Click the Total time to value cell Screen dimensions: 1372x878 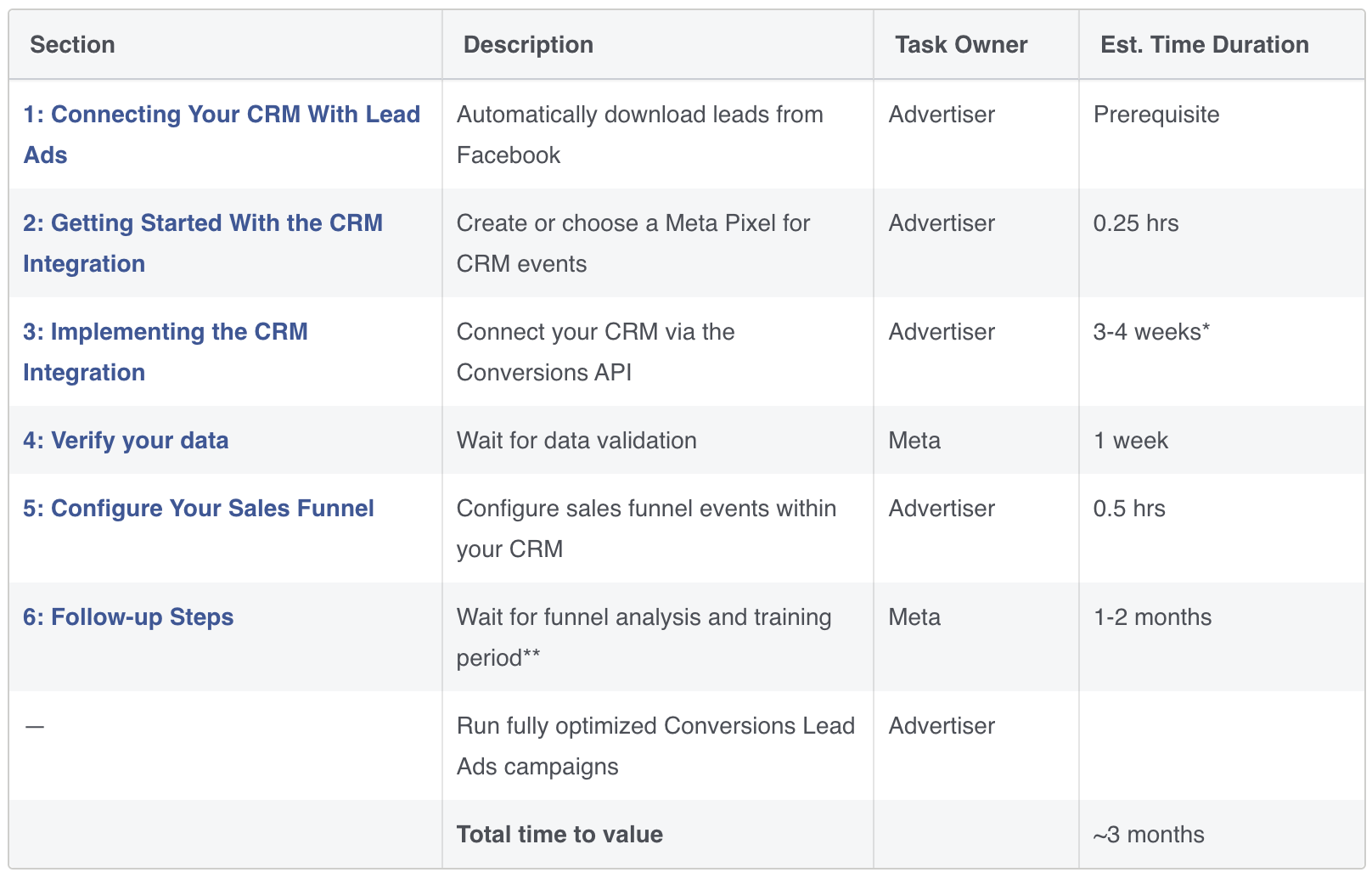pos(559,834)
